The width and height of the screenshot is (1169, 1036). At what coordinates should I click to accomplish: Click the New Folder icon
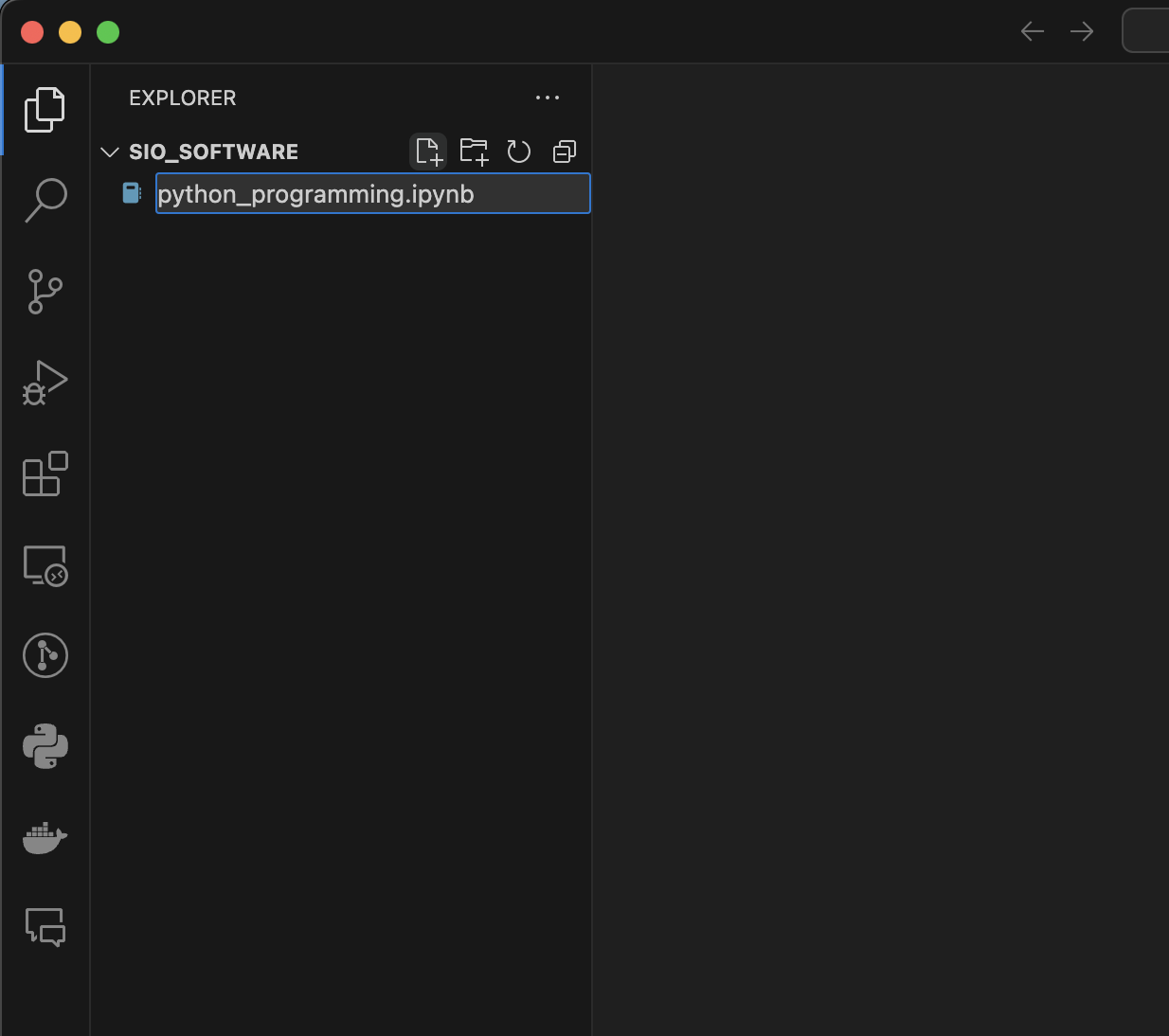click(x=474, y=152)
